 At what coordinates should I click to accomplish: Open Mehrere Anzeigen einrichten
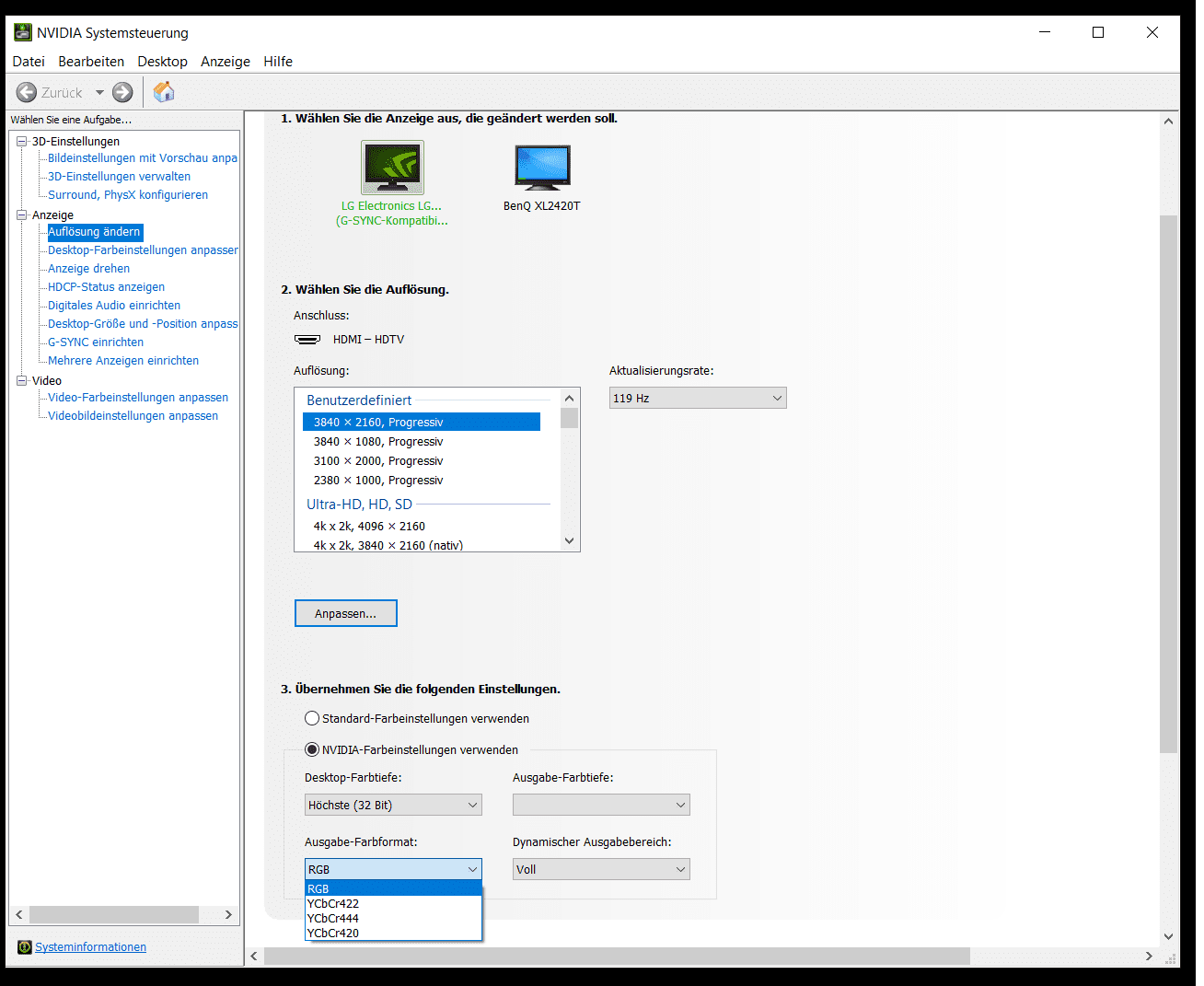123,361
